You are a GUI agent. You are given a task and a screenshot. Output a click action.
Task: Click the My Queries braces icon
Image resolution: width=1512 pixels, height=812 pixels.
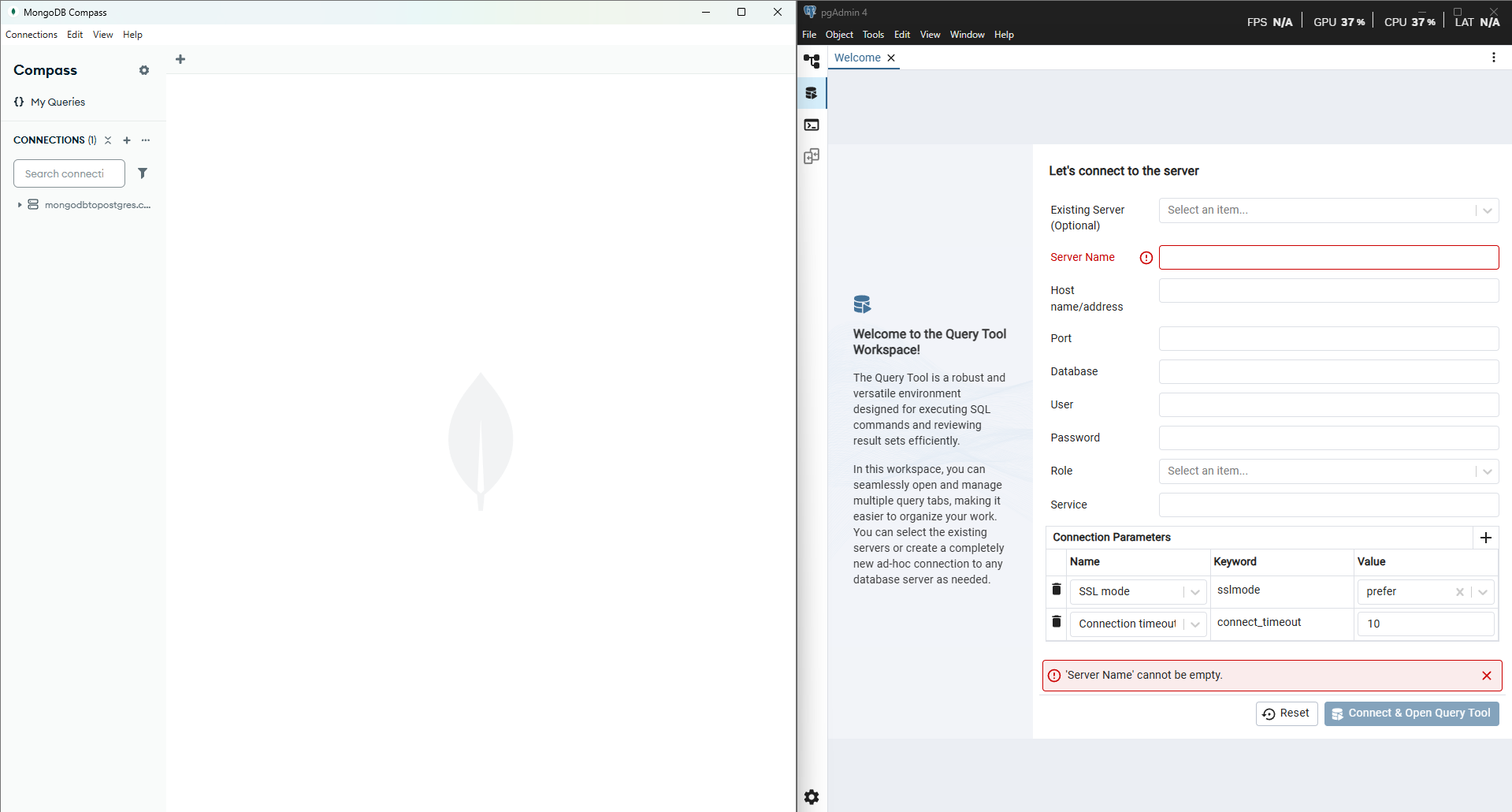[19, 102]
